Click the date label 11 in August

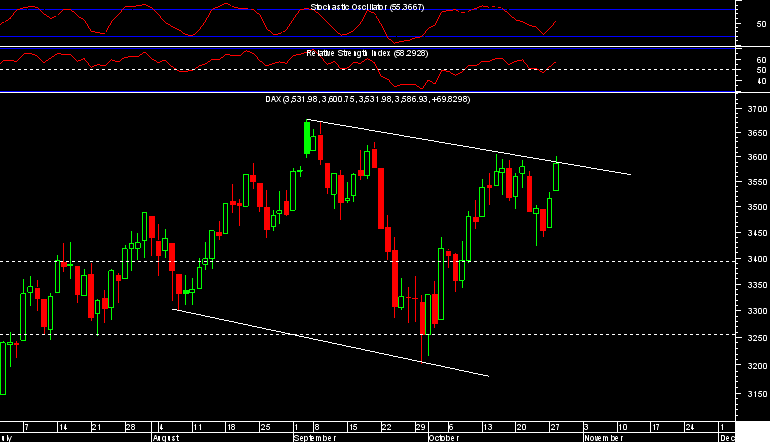point(197,427)
